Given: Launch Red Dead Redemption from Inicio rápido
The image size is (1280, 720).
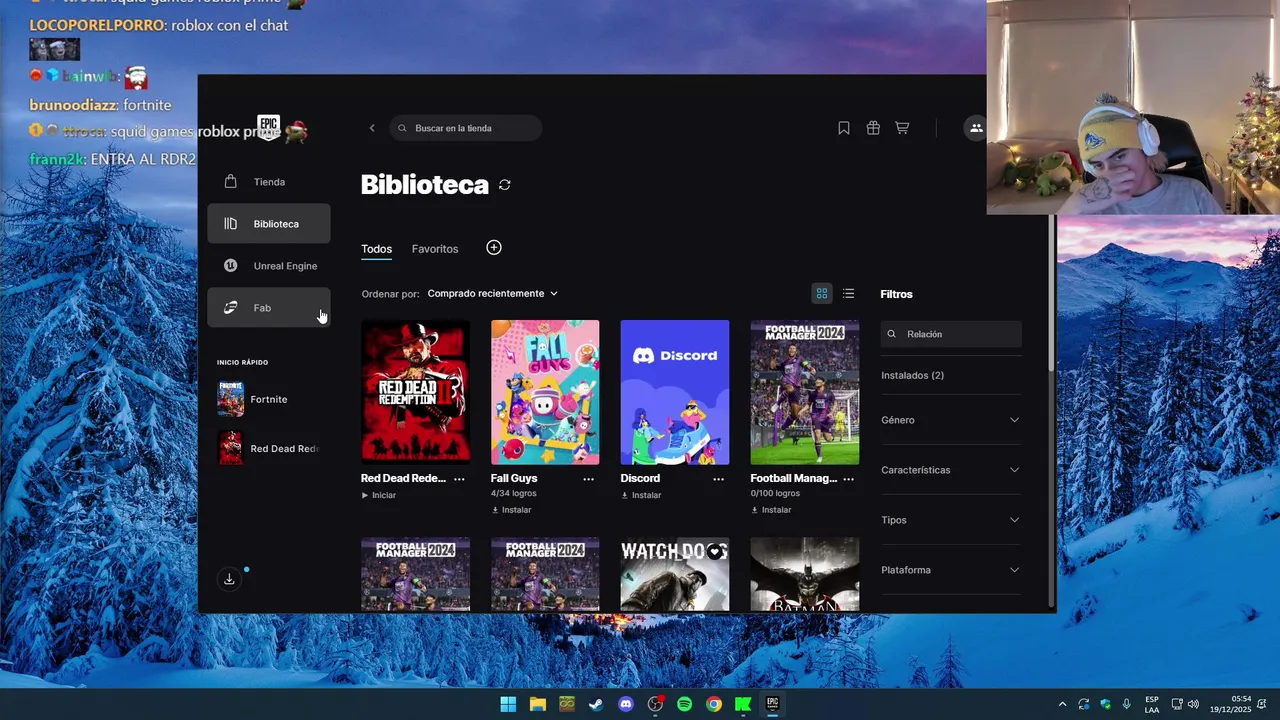Looking at the screenshot, I should (268, 448).
